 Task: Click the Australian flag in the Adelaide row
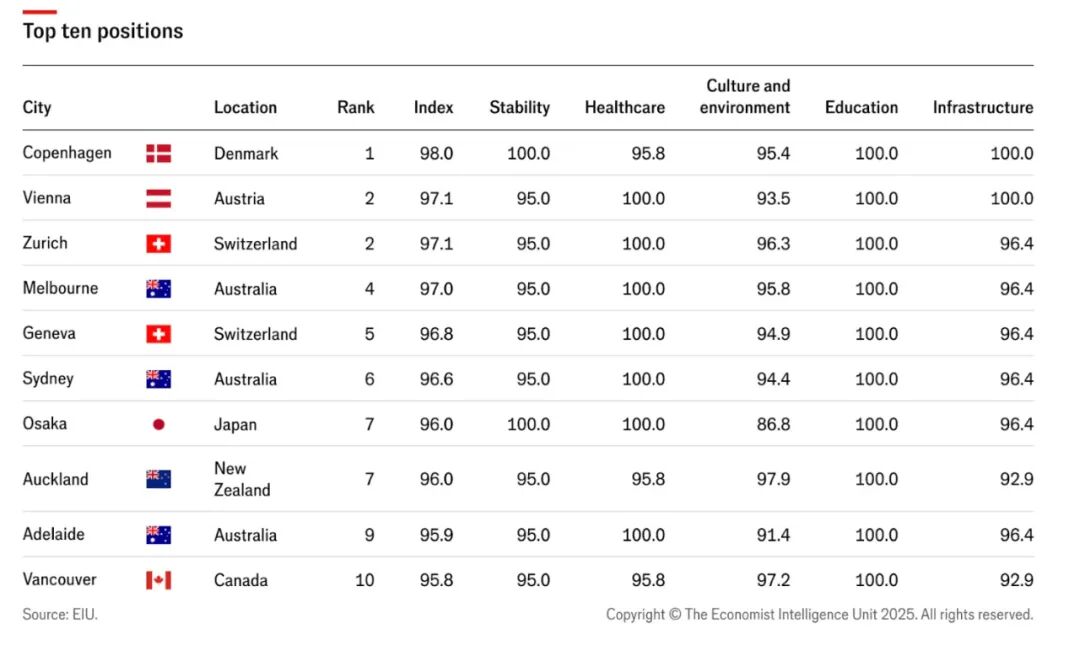pyautogui.click(x=158, y=535)
